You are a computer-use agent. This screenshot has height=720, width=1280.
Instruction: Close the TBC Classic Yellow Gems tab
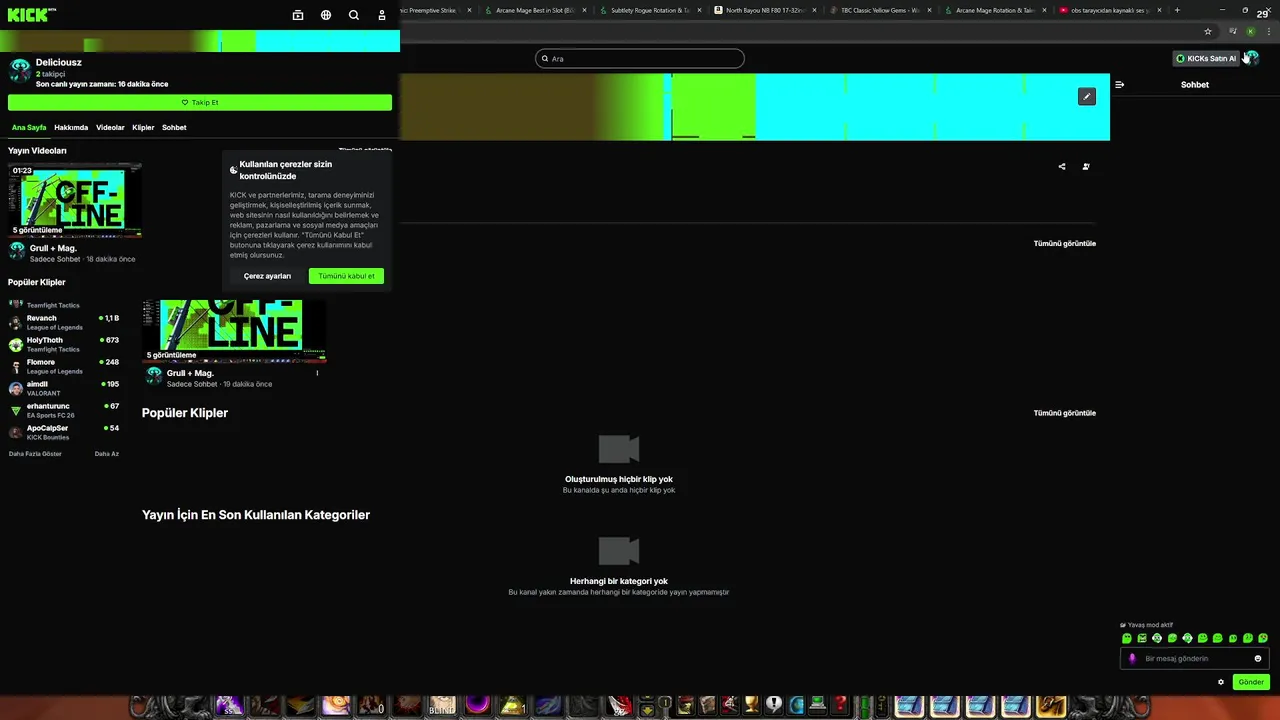pos(929,10)
